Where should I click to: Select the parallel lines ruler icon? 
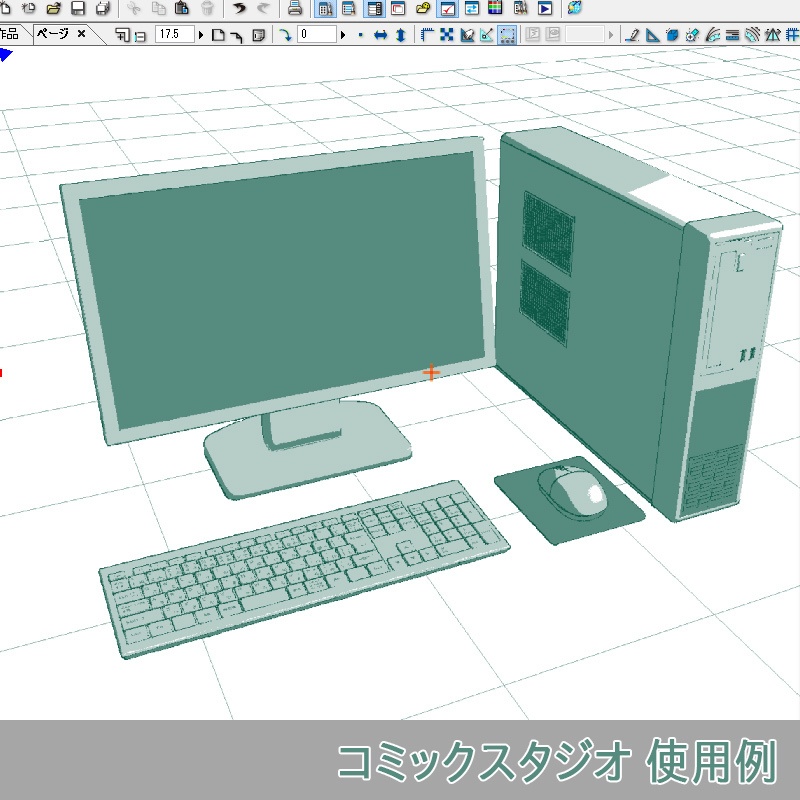[732, 36]
